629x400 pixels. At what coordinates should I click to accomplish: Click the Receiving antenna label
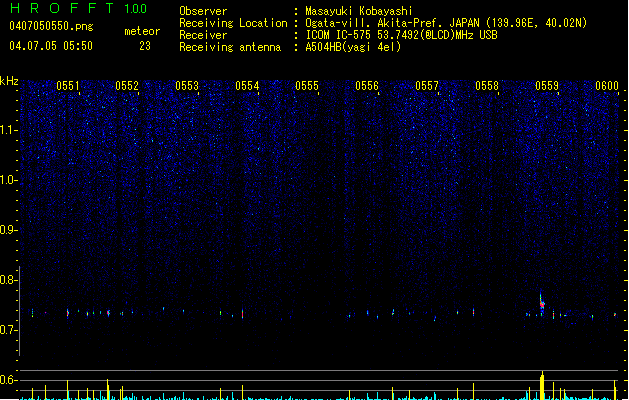[x=230, y=47]
